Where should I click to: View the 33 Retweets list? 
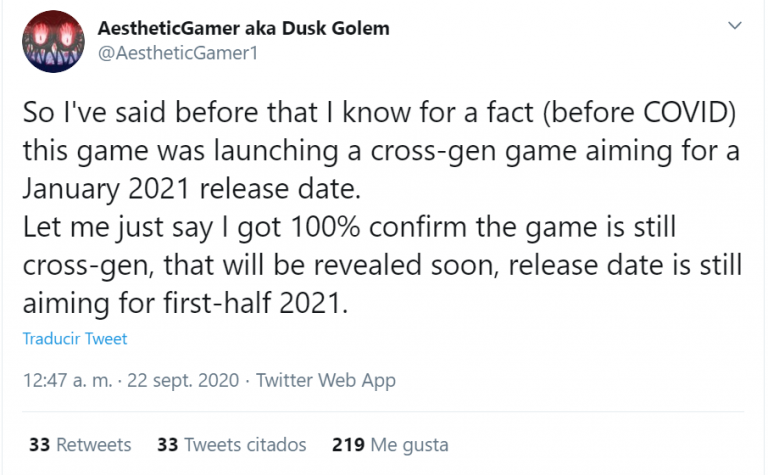click(80, 444)
